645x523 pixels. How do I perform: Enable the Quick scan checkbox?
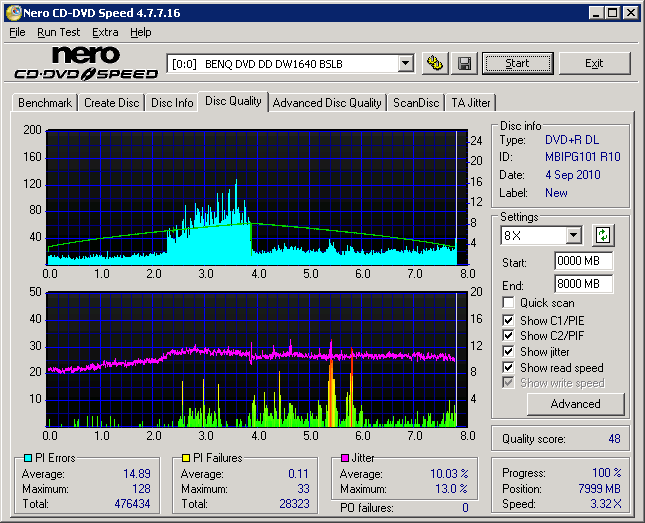(x=509, y=303)
